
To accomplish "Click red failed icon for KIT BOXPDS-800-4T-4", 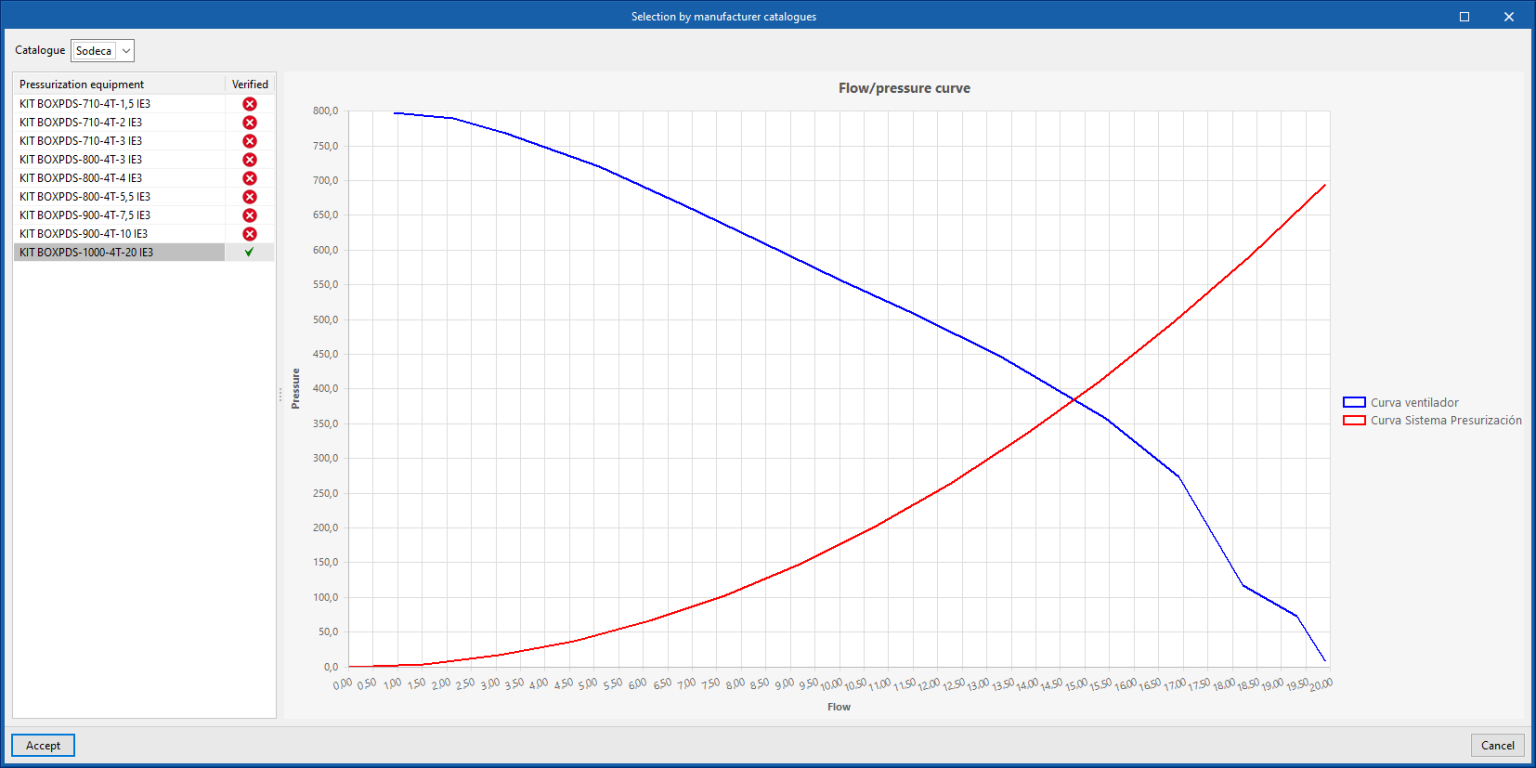I will 250,178.
